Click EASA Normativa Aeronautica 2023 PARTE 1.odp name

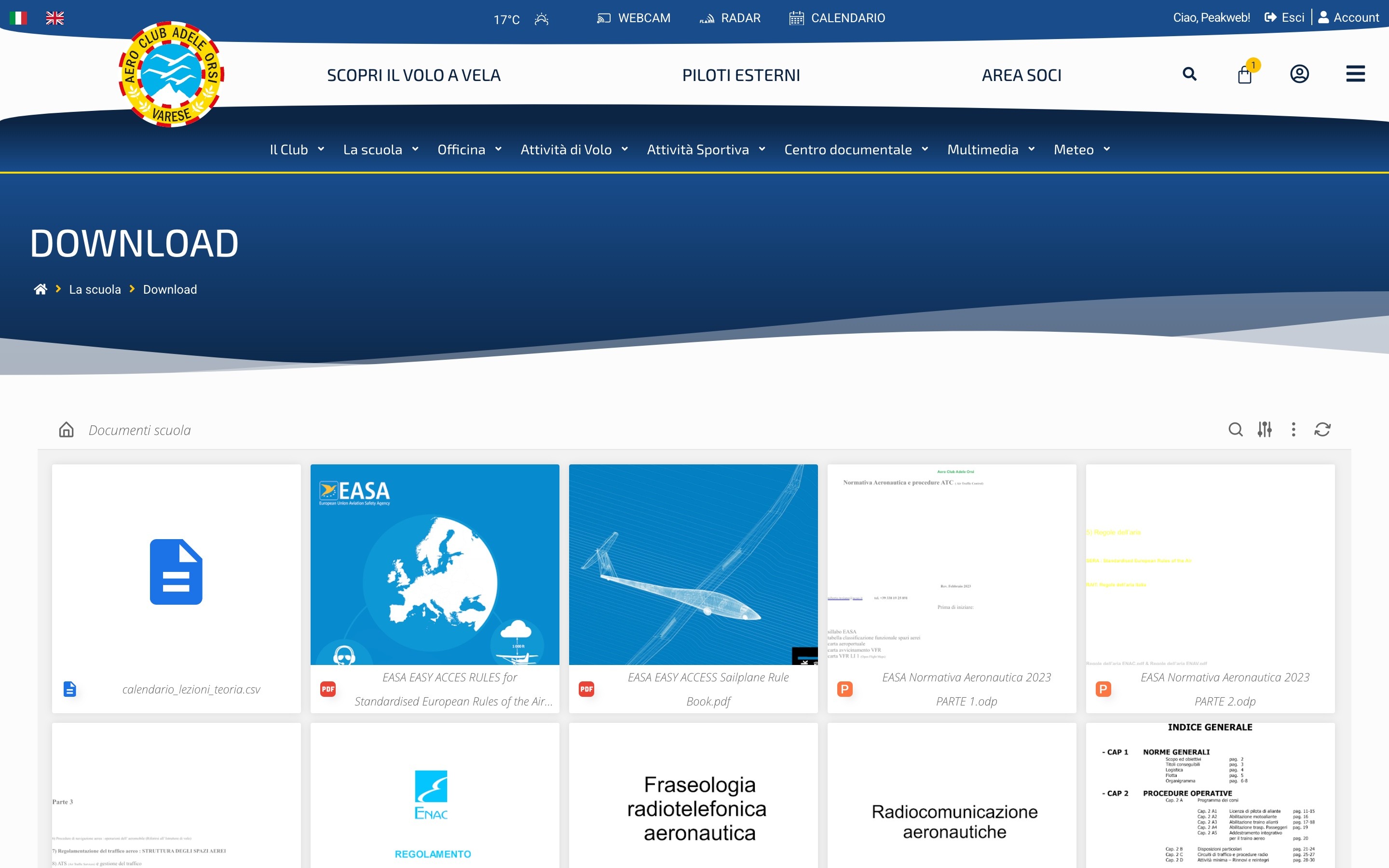(967, 690)
